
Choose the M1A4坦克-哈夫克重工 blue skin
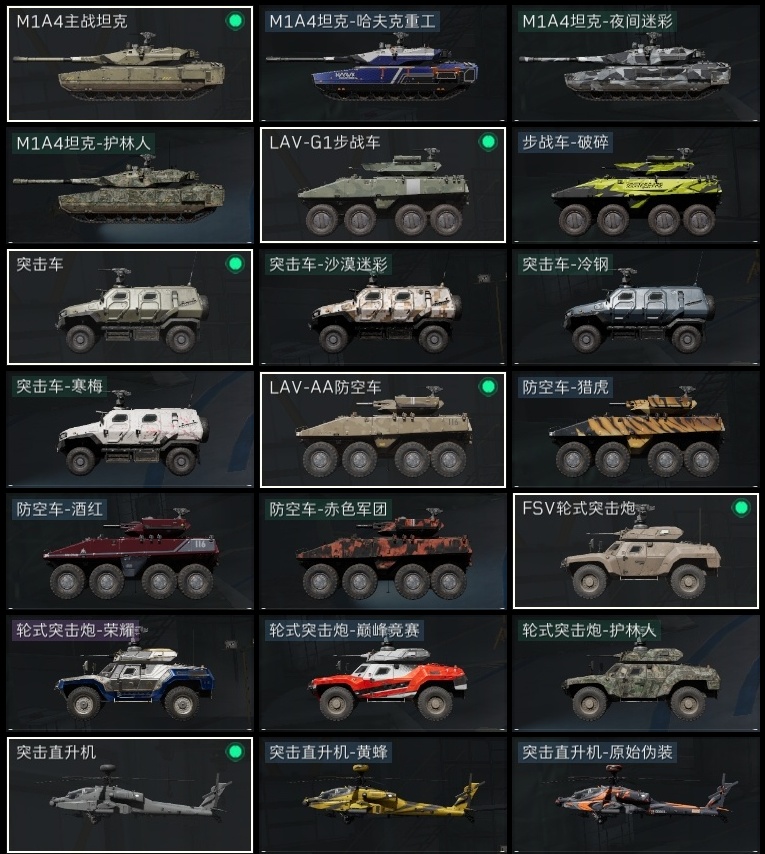tap(383, 64)
